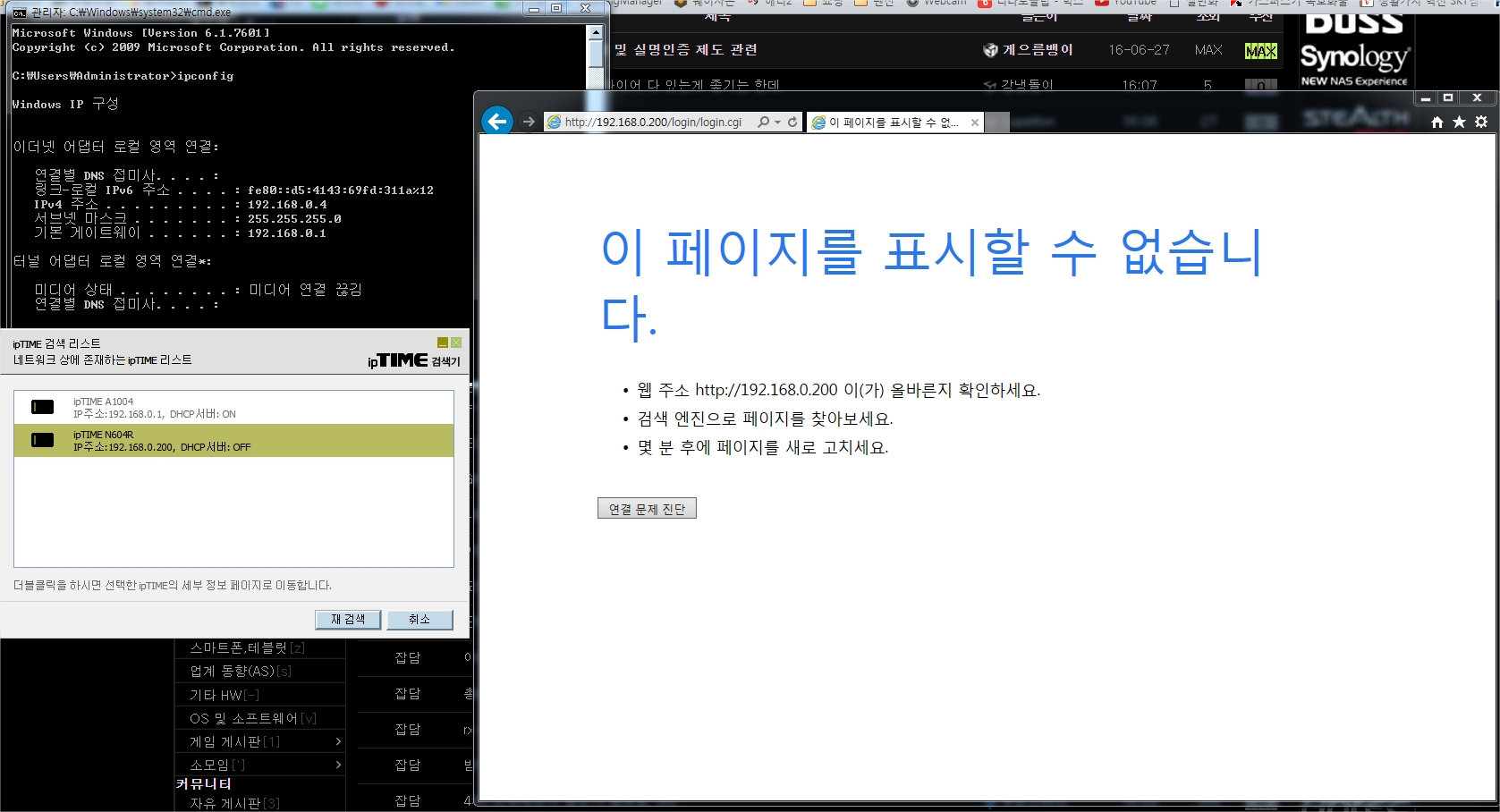Maximize the command prompt window
1500x812 pixels.
pyautogui.click(x=556, y=9)
